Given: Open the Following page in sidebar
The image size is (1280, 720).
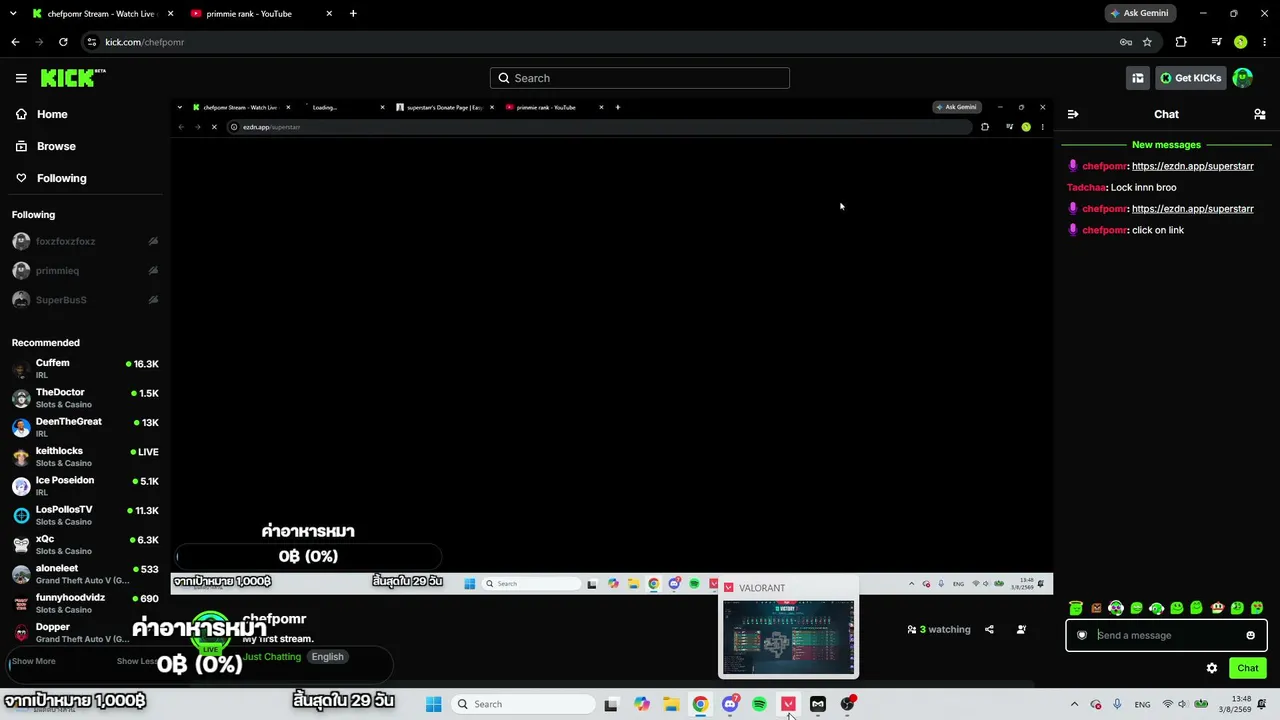Looking at the screenshot, I should click(x=61, y=178).
